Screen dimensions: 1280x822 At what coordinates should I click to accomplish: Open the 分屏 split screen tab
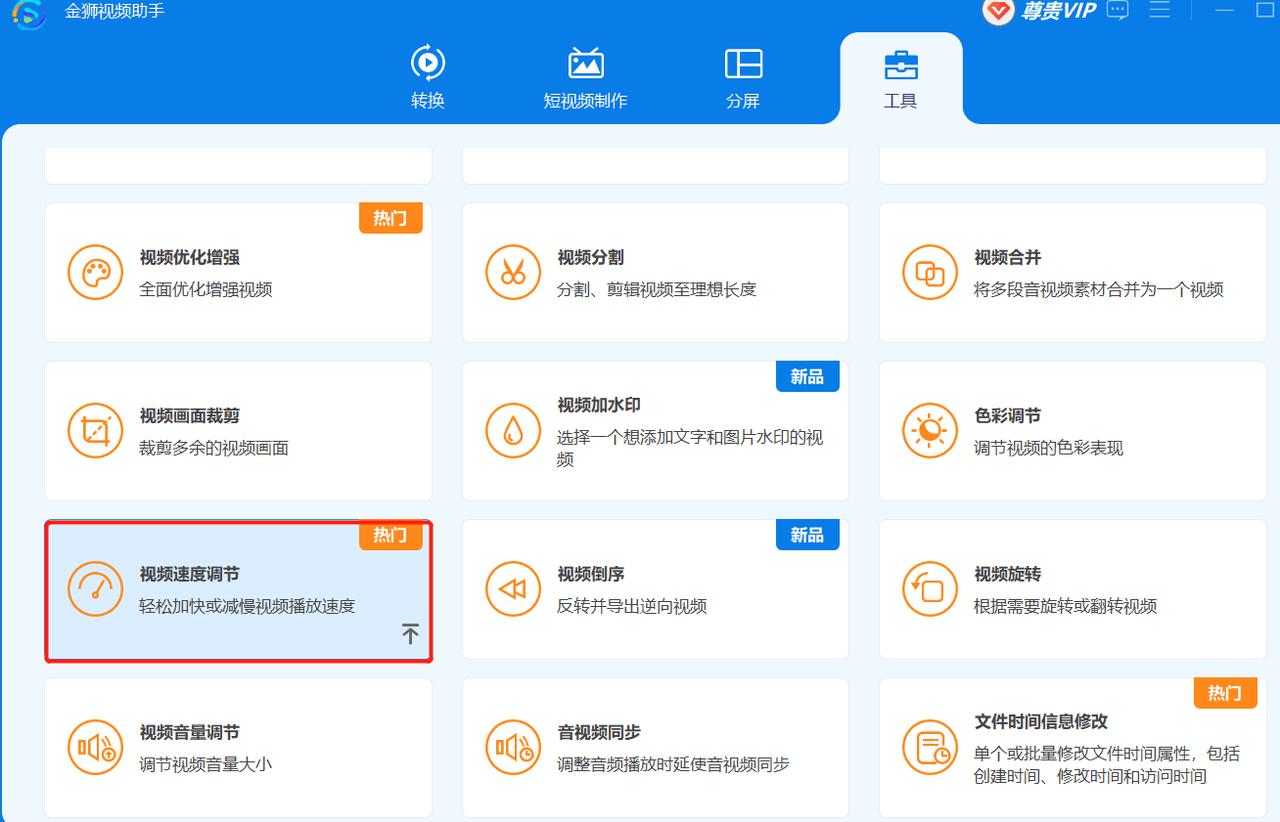[x=742, y=78]
